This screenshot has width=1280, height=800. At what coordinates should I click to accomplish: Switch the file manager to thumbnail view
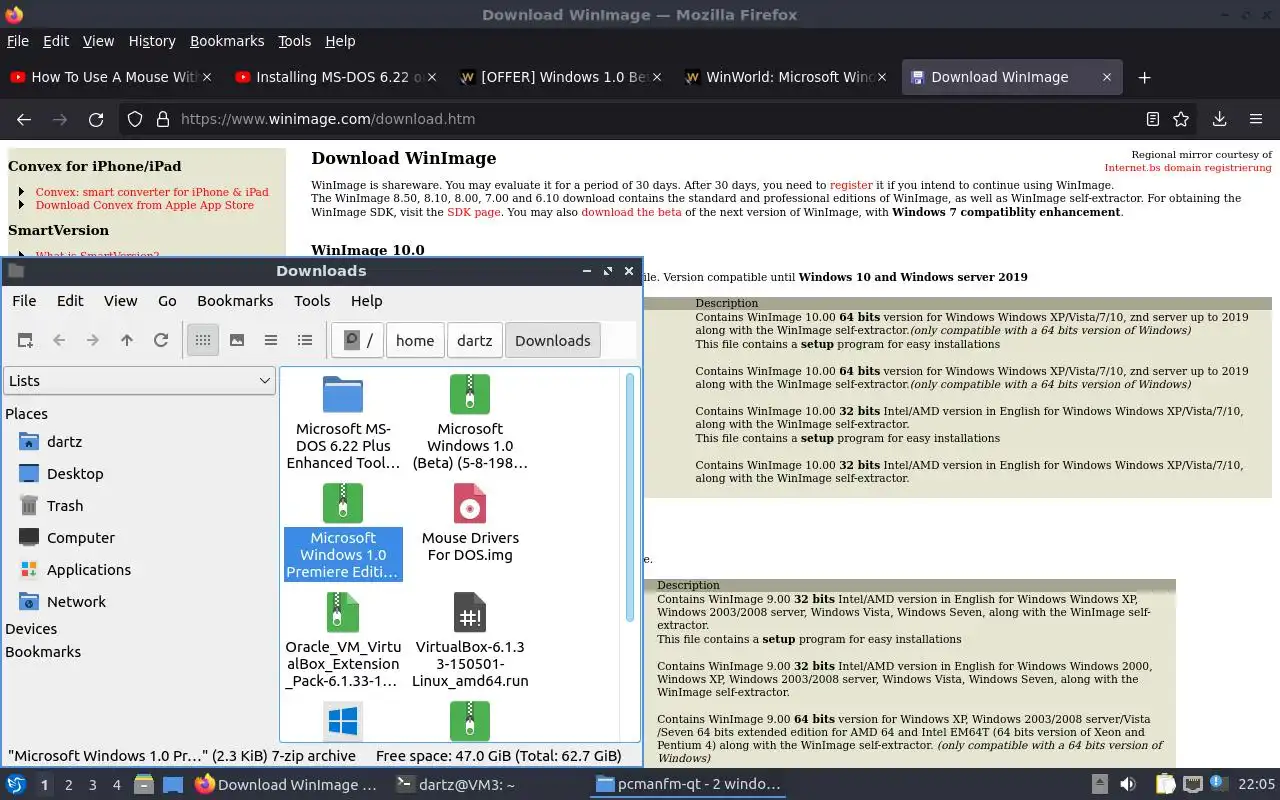(237, 340)
